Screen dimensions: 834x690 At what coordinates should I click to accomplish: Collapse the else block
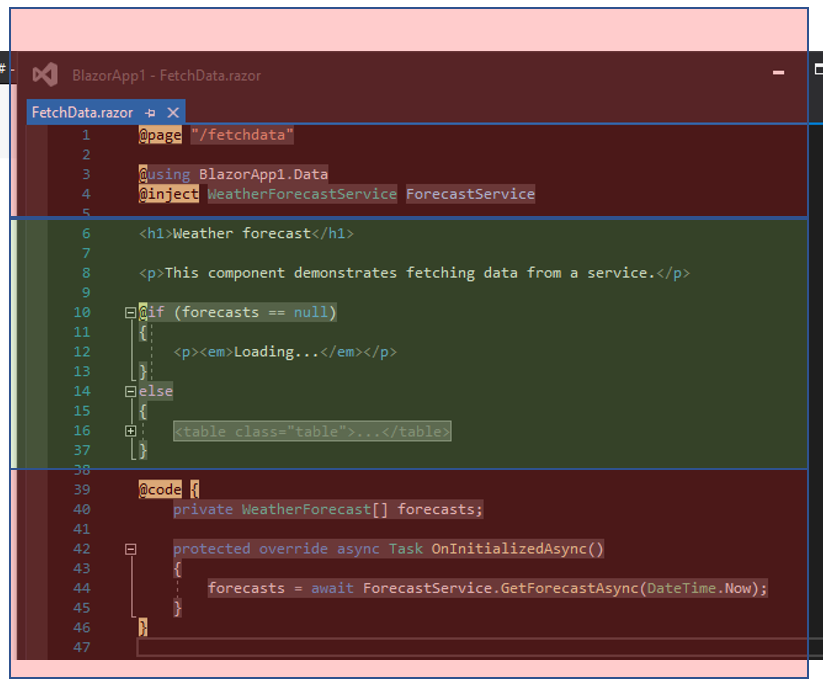[130, 392]
